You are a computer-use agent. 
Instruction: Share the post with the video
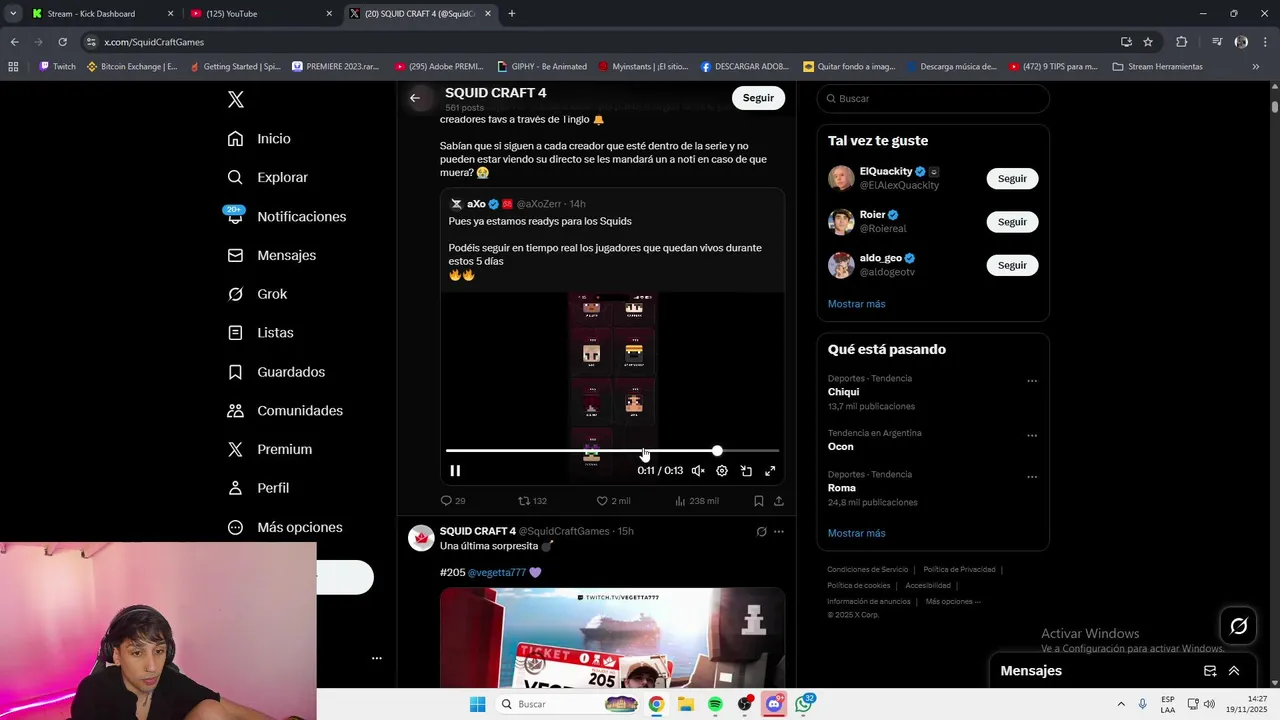click(x=779, y=501)
